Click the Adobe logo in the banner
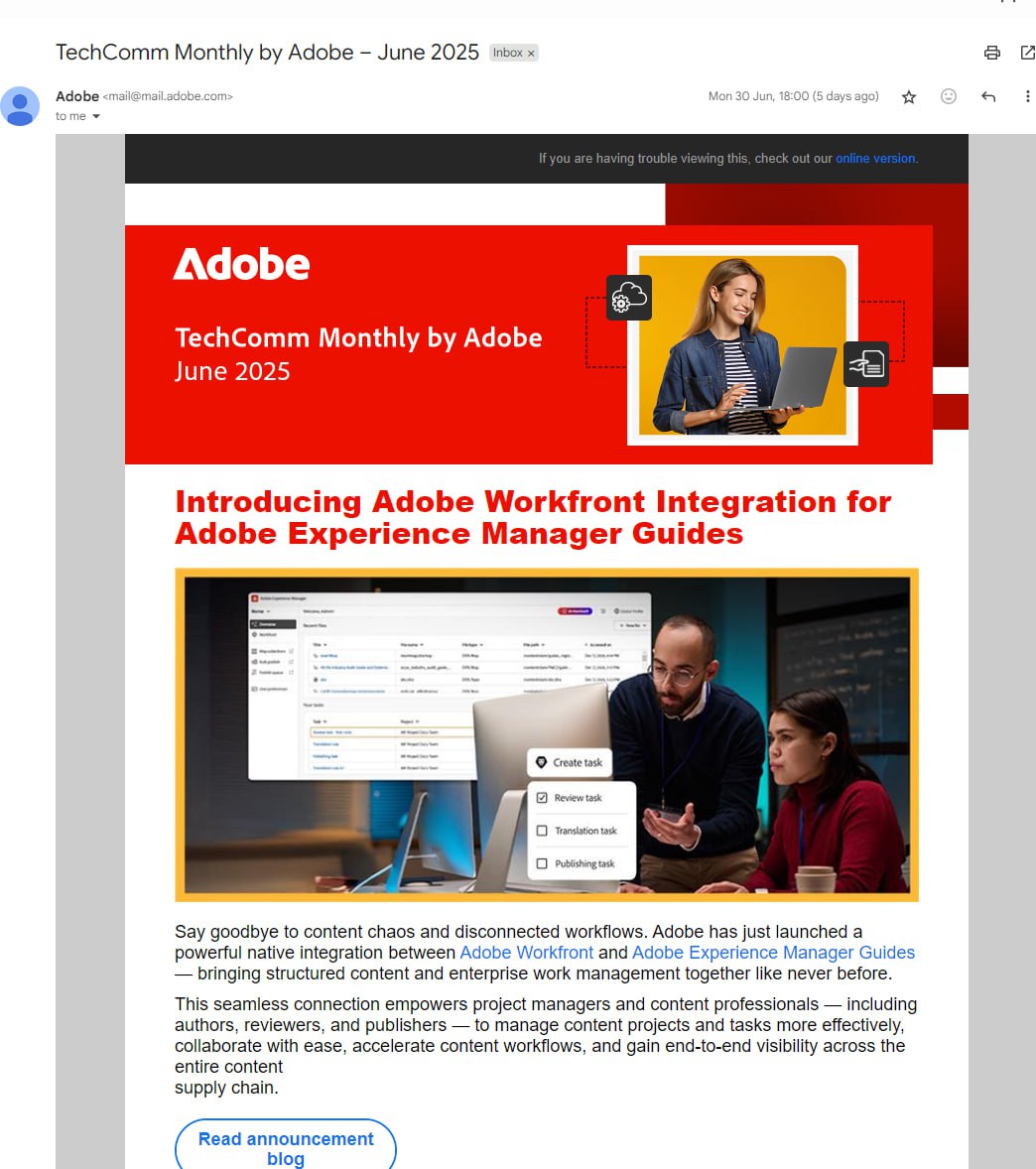The width and height of the screenshot is (1036, 1169). tap(241, 264)
